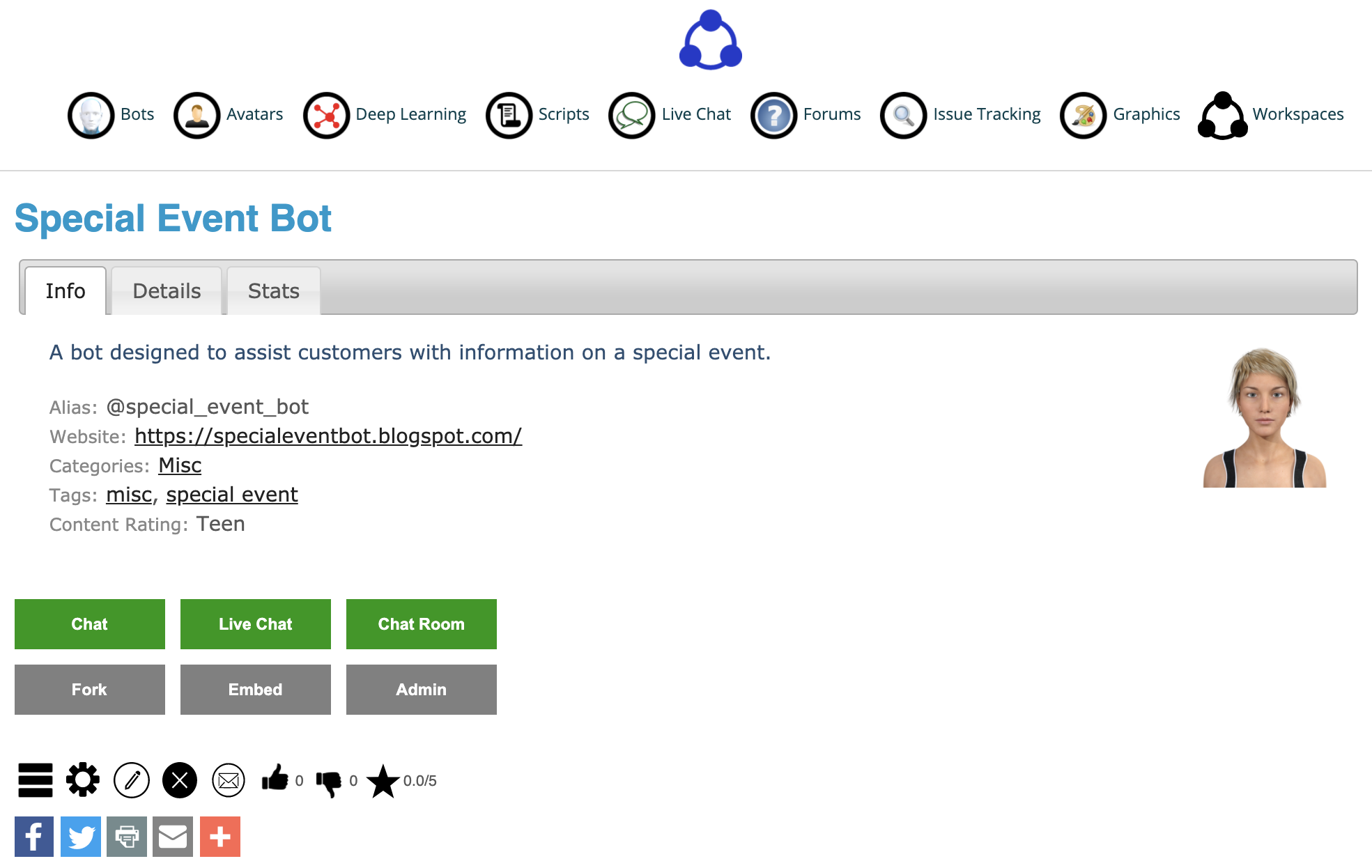The image size is (1372, 868).
Task: Give a thumbs down to the bot
Action: tap(329, 783)
